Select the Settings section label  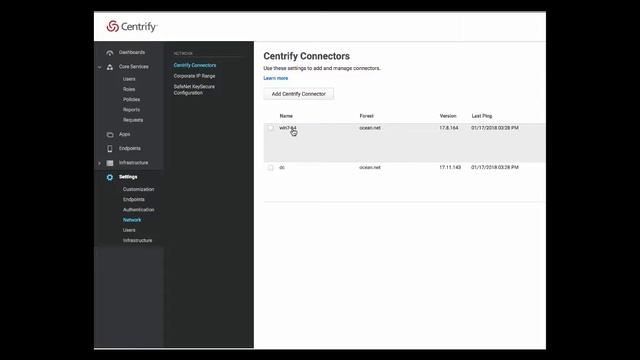click(128, 177)
